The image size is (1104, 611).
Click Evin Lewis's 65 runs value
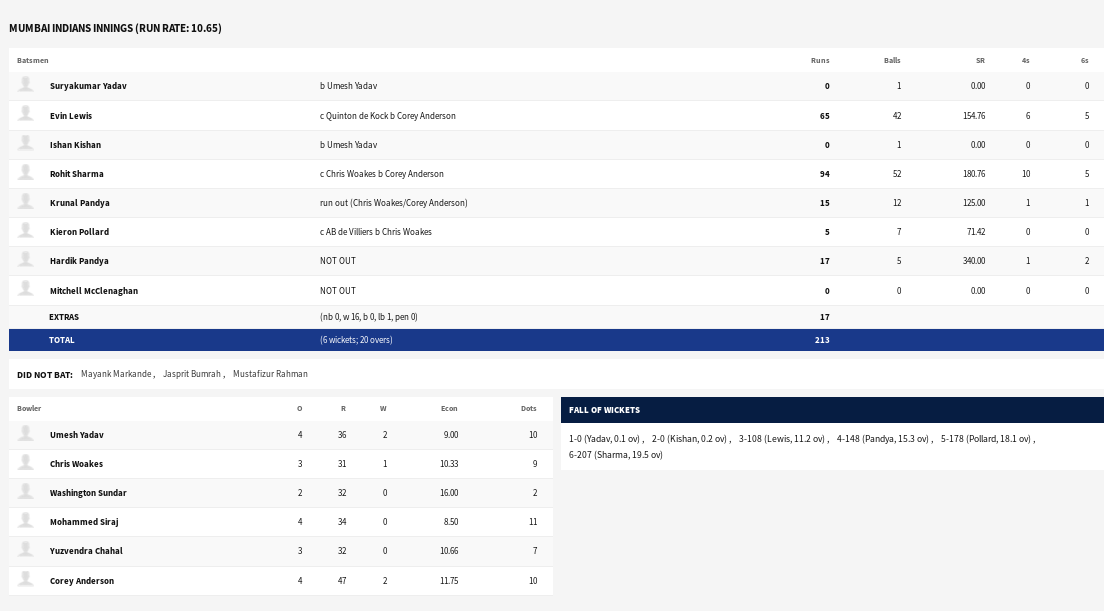(824, 116)
